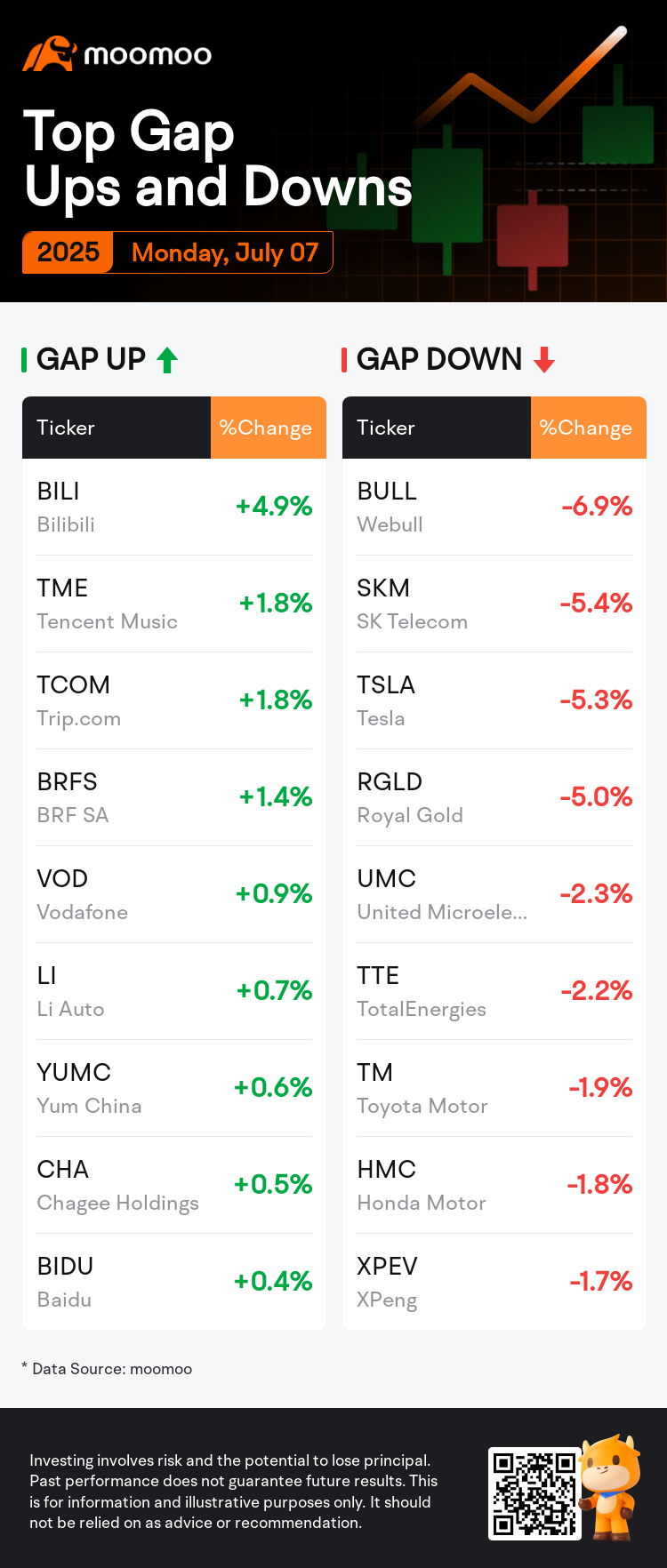The width and height of the screenshot is (667, 1568).
Task: Select the UMC United Microelectronics row
Action: pyautogui.click(x=494, y=894)
